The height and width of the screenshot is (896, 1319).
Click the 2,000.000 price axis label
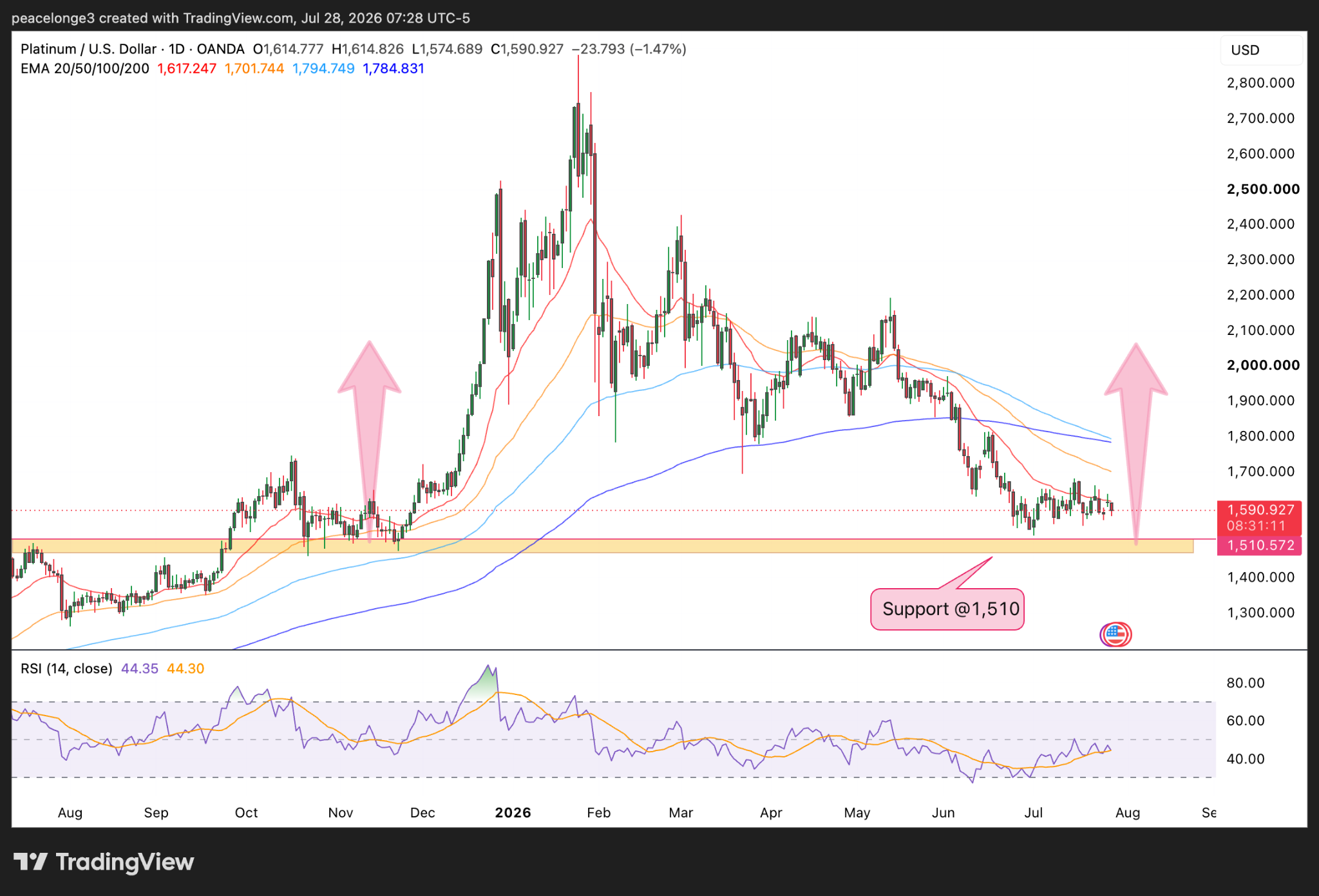1263,365
